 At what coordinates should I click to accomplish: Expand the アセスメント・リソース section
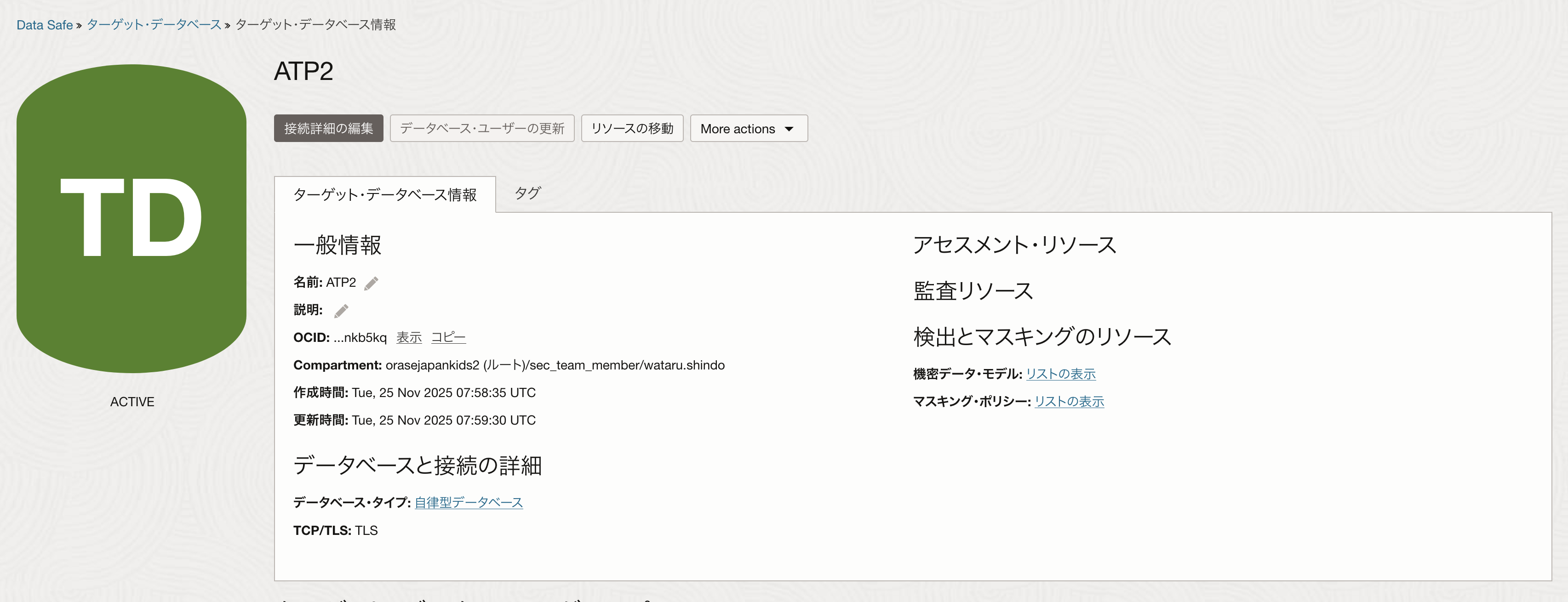pos(1014,245)
